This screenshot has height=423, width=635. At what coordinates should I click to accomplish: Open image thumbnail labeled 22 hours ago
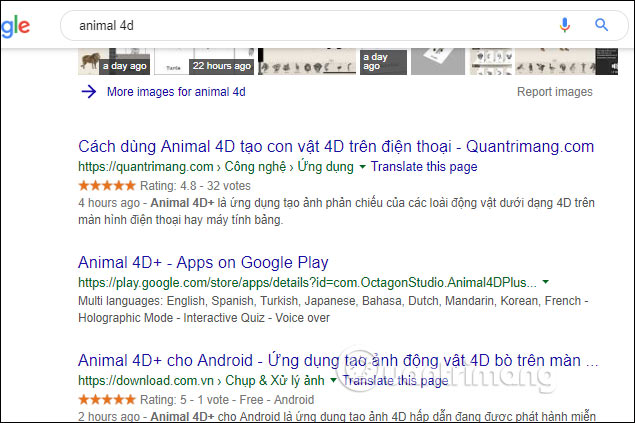(204, 62)
